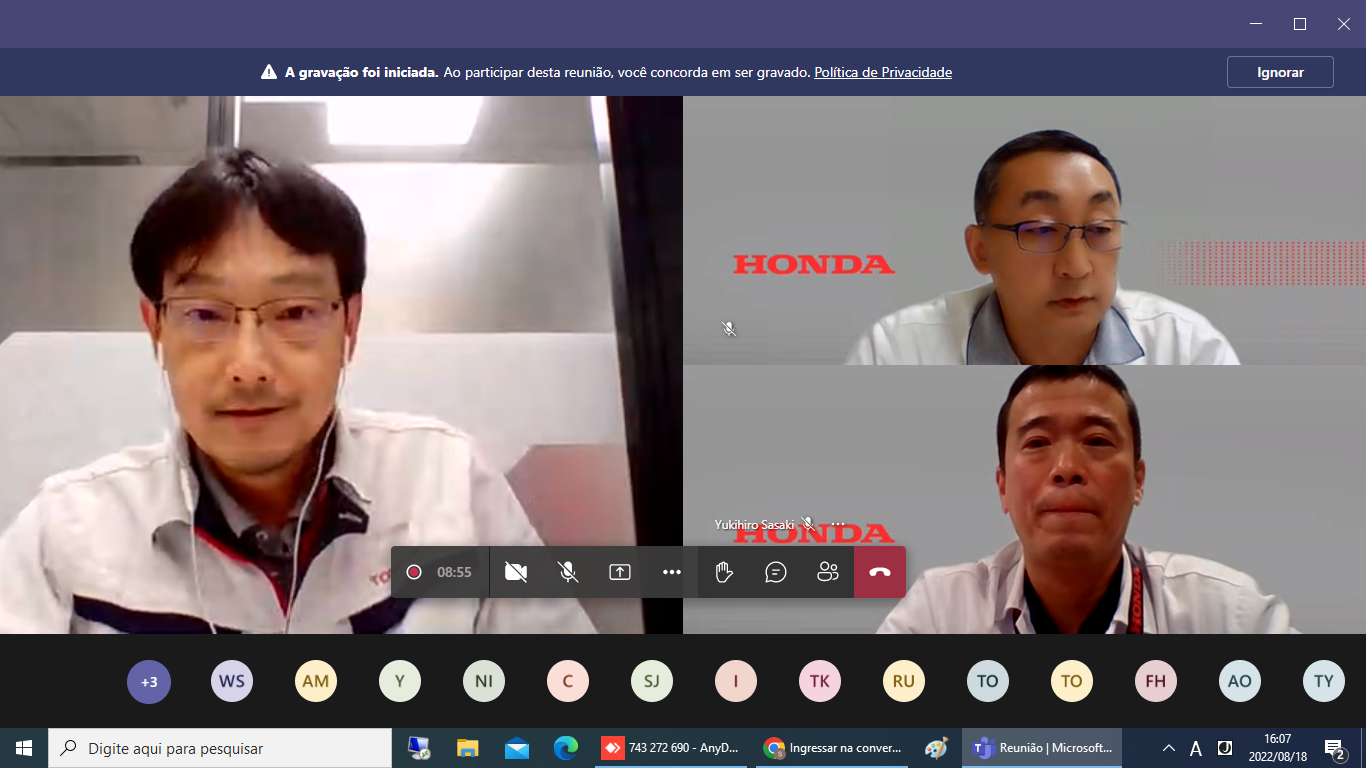
Task: Show the participants list
Action: [828, 572]
